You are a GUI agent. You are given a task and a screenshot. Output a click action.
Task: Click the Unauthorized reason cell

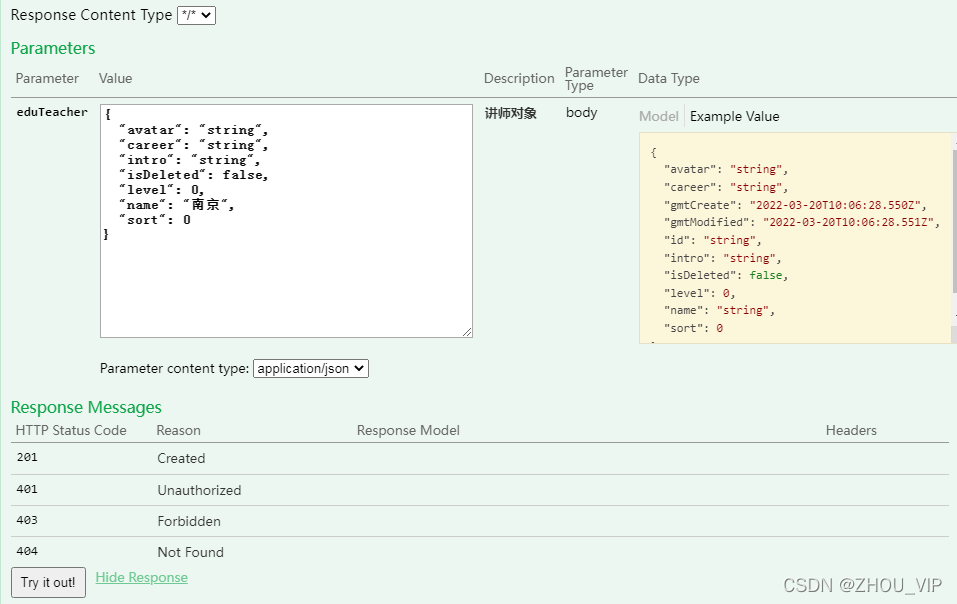[199, 490]
